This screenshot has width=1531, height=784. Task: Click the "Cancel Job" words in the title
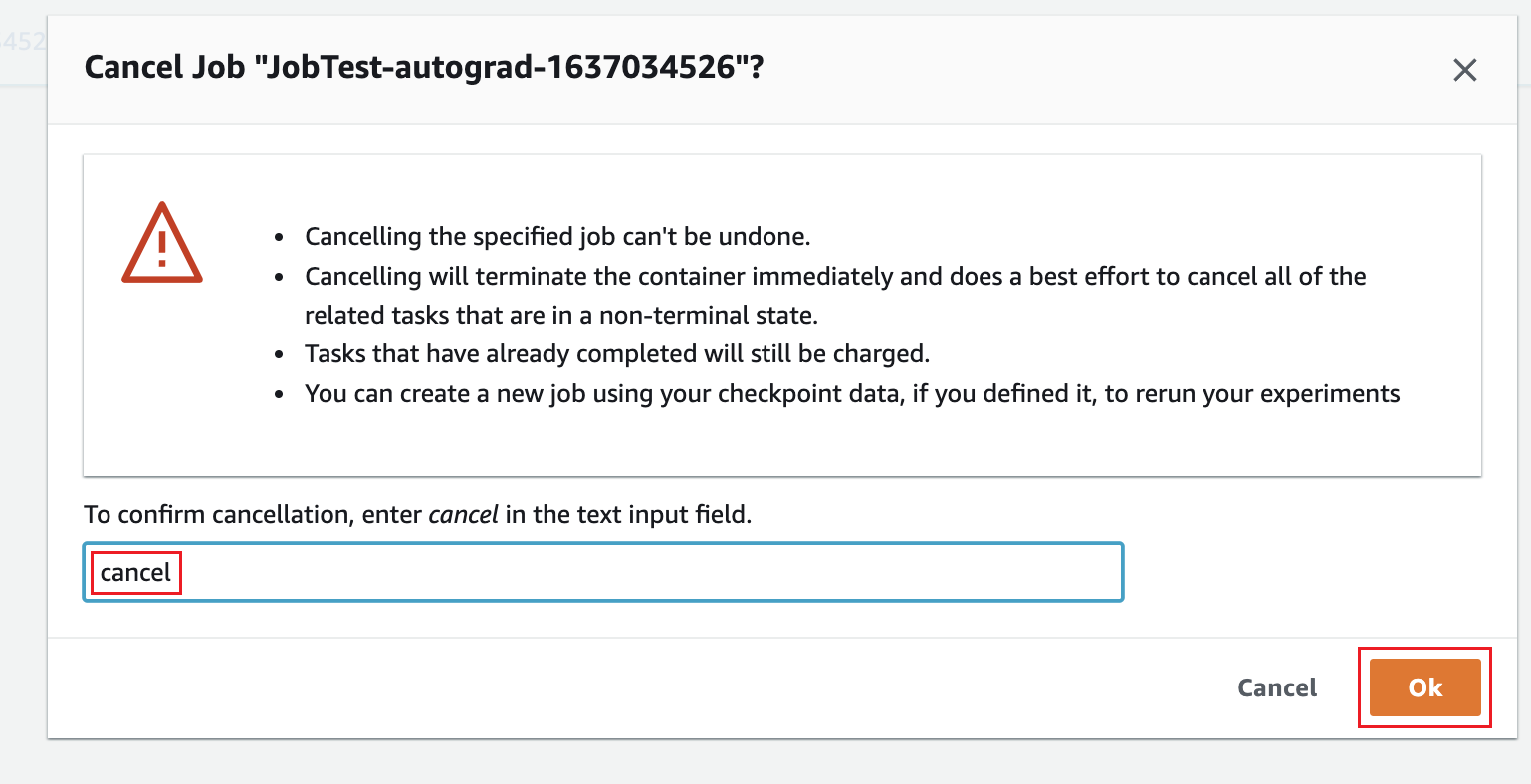click(165, 68)
